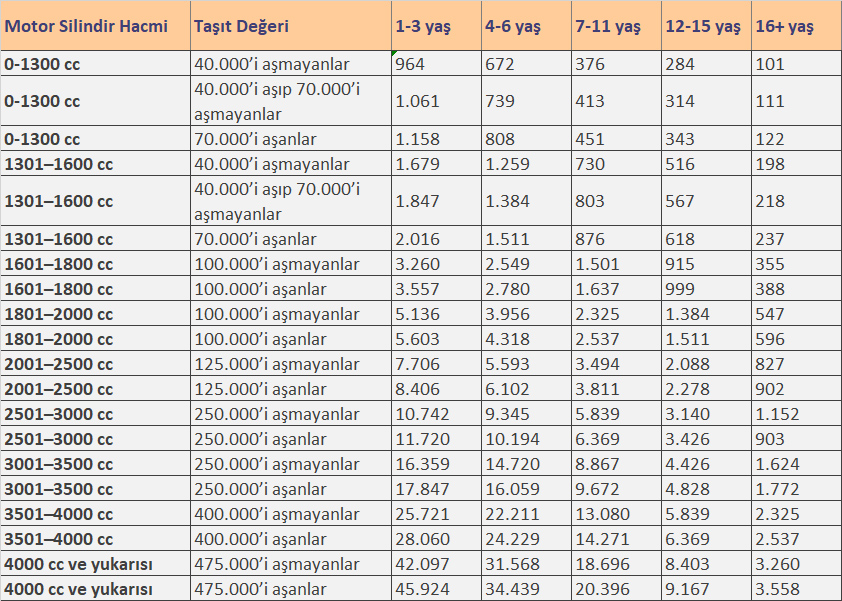Click the cell with value 7.706

point(435,364)
